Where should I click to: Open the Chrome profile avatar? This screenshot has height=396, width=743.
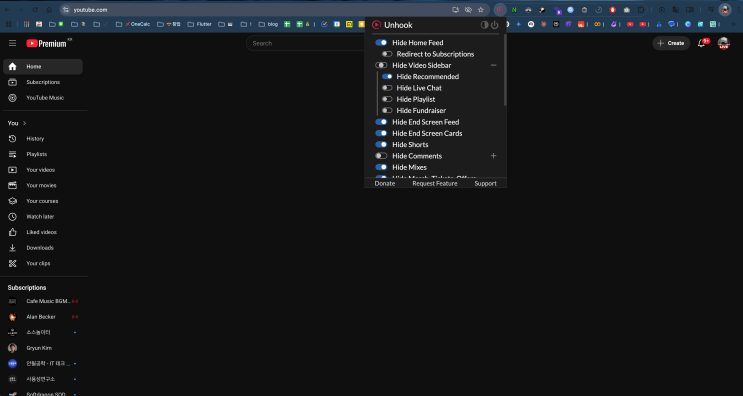point(725,9)
